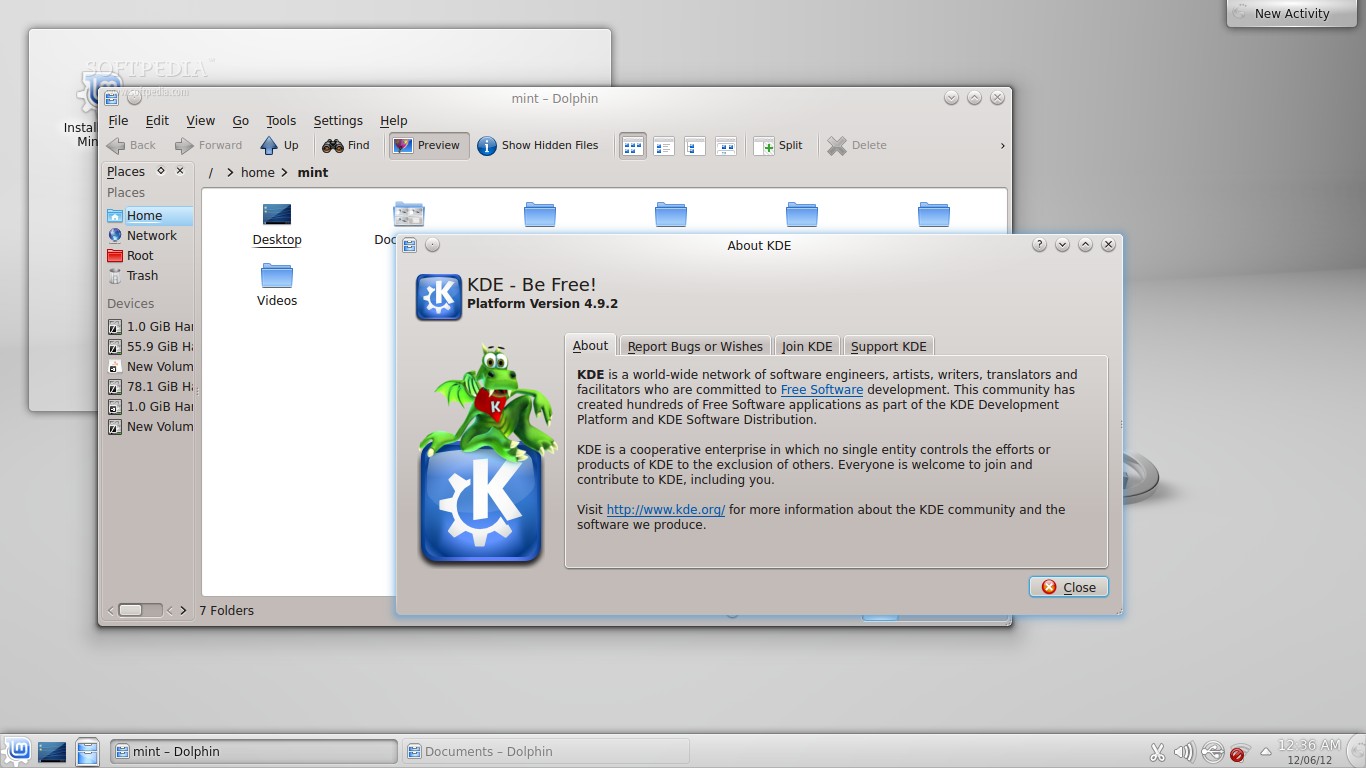Viewport: 1366px width, 768px height.
Task: Select the About tab in About KDE
Action: click(590, 345)
